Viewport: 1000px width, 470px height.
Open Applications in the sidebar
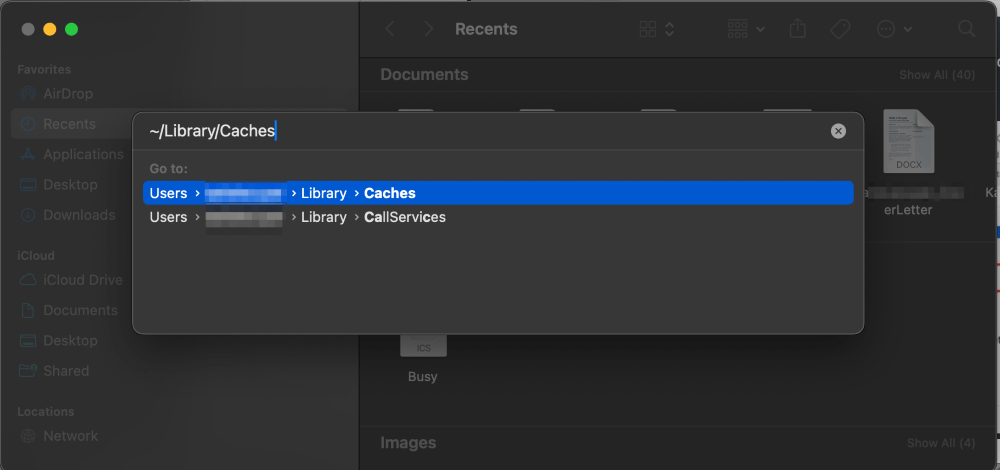click(x=83, y=154)
